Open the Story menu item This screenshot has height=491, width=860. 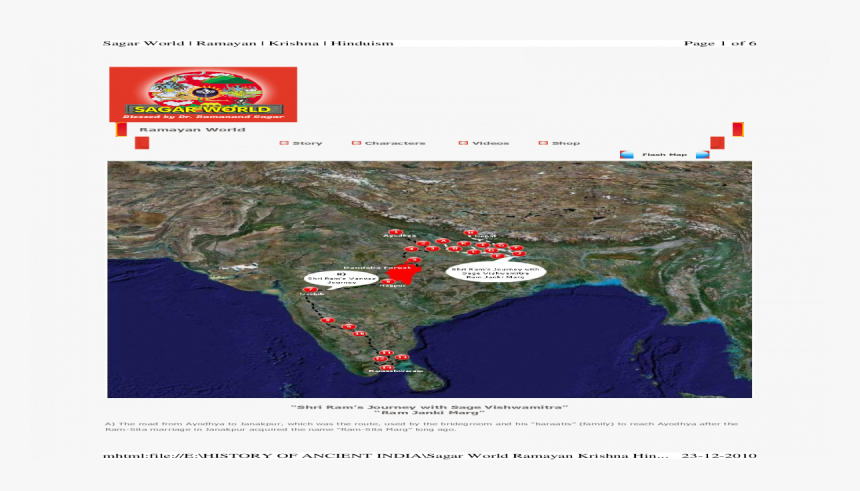307,143
